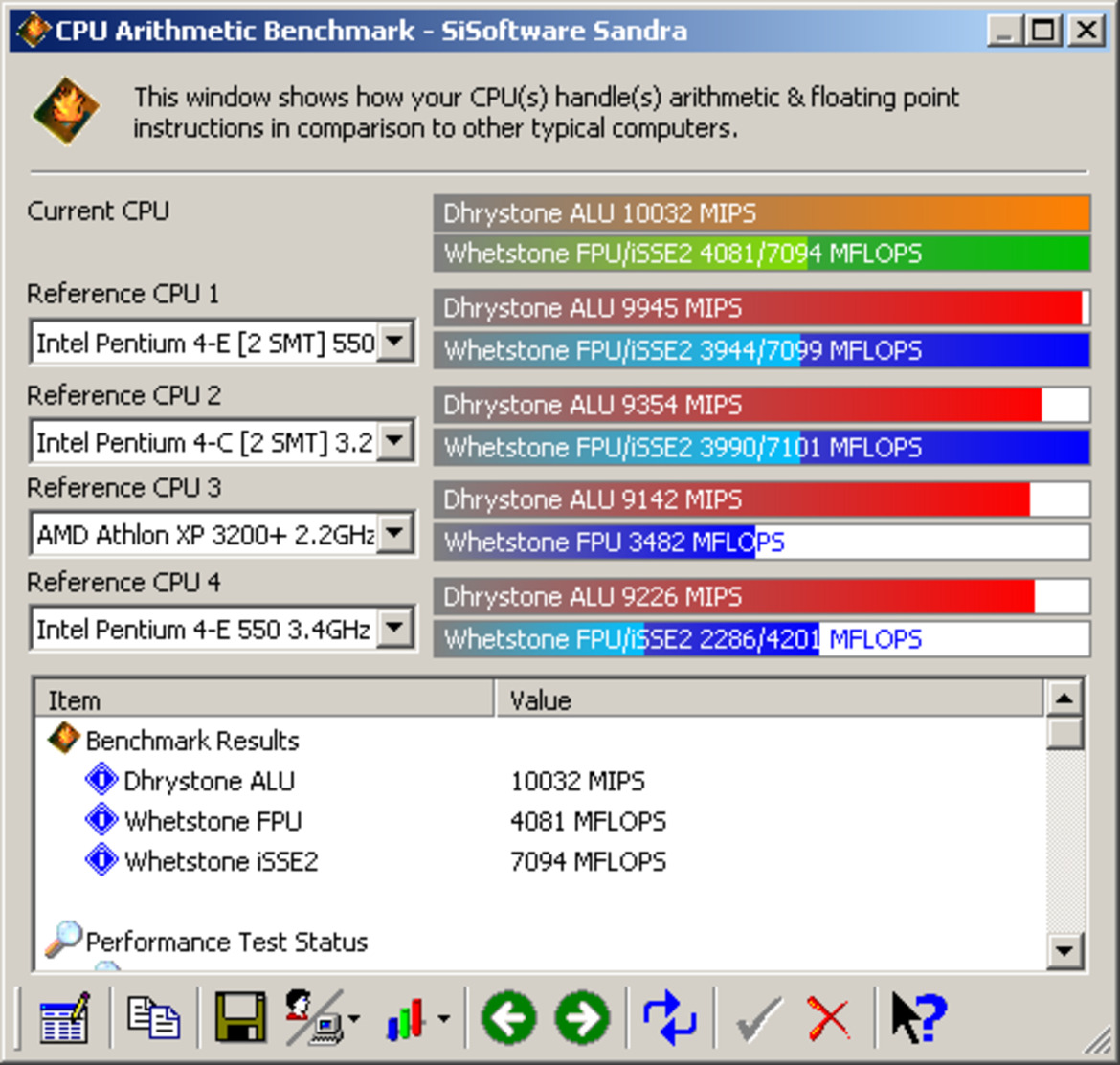Viewport: 1120px width, 1065px height.
Task: Refresh benchmark with blue arrows icon
Action: coord(669,1018)
